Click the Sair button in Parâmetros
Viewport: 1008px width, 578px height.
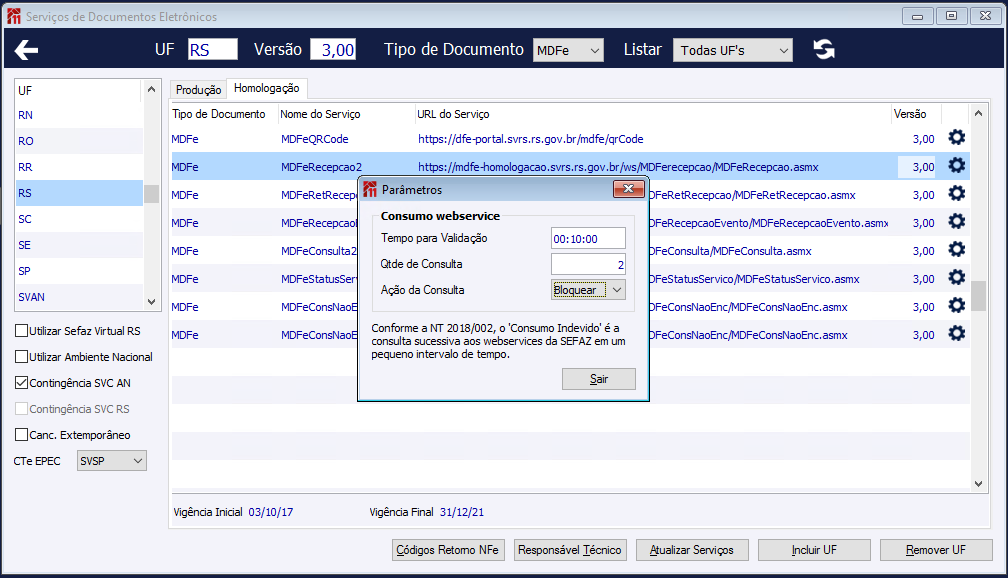(598, 379)
